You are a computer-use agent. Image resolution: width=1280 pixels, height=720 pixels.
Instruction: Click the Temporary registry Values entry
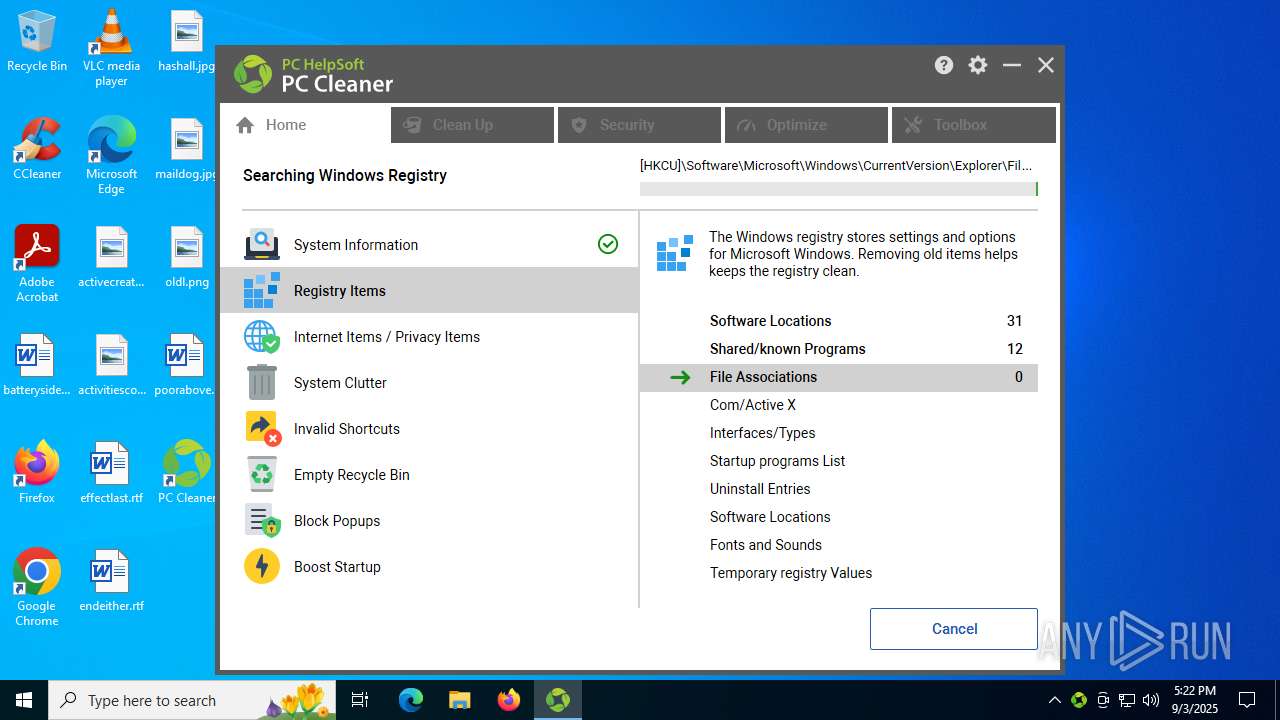pos(838,573)
